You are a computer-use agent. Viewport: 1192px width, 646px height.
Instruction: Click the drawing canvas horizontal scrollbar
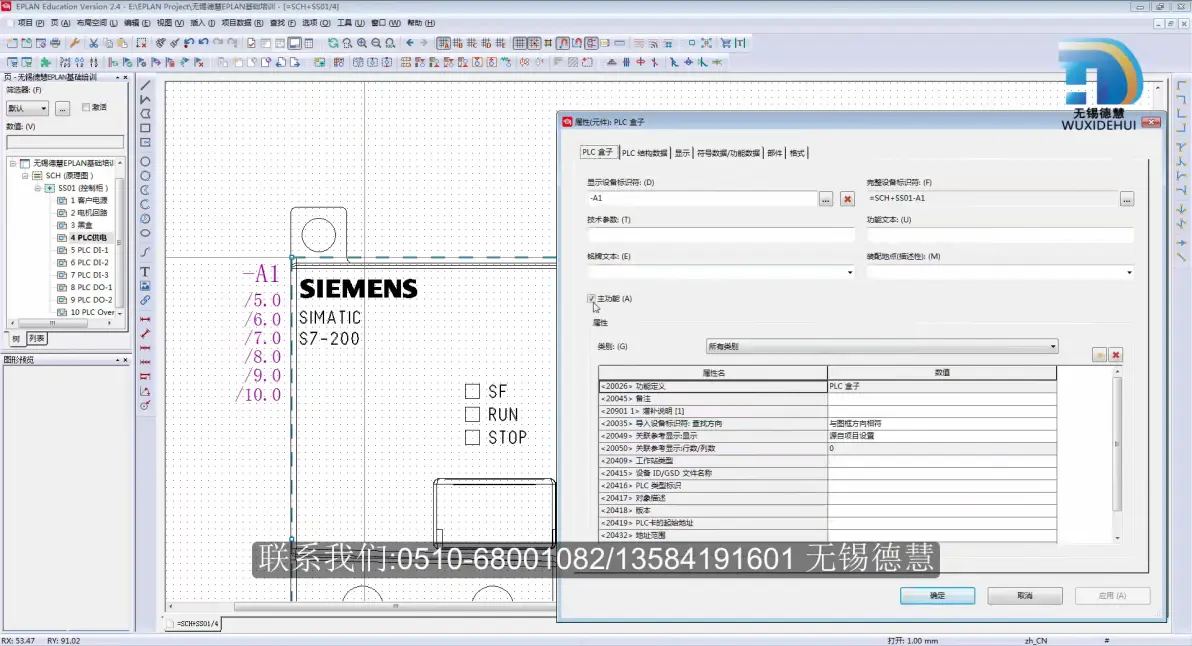[x=395, y=606]
